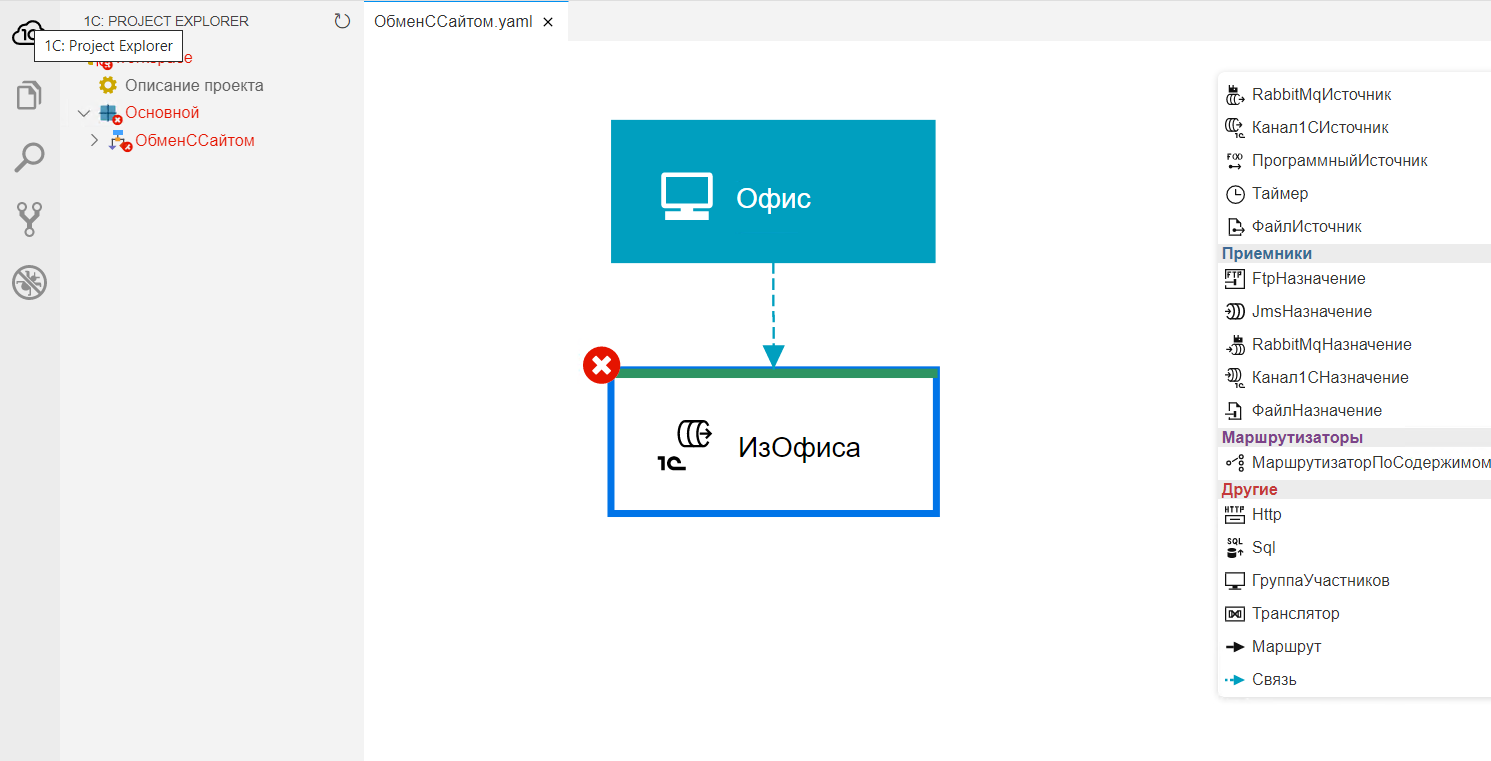The width and height of the screenshot is (1491, 761).
Task: Select the Офис node on the diagram
Action: pos(773,191)
